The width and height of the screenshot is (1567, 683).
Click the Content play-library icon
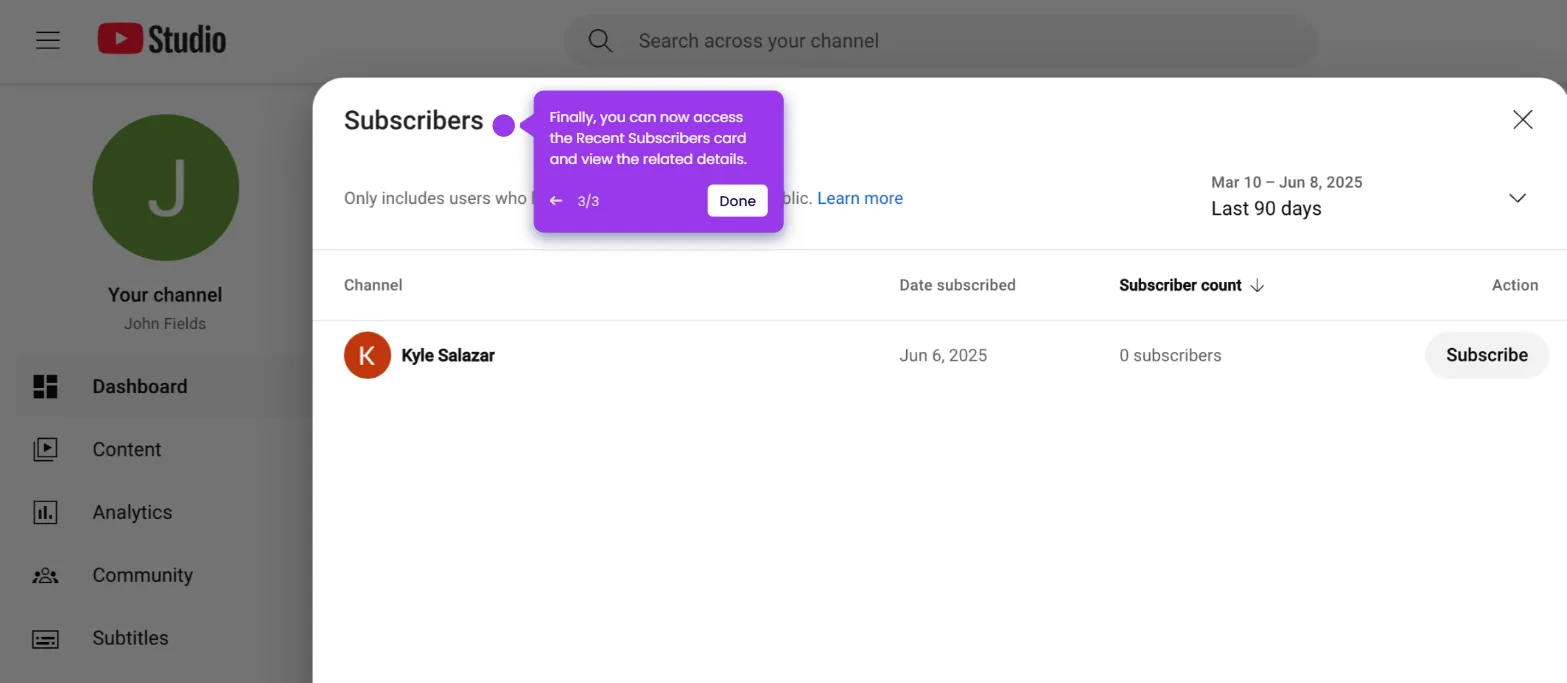point(46,450)
